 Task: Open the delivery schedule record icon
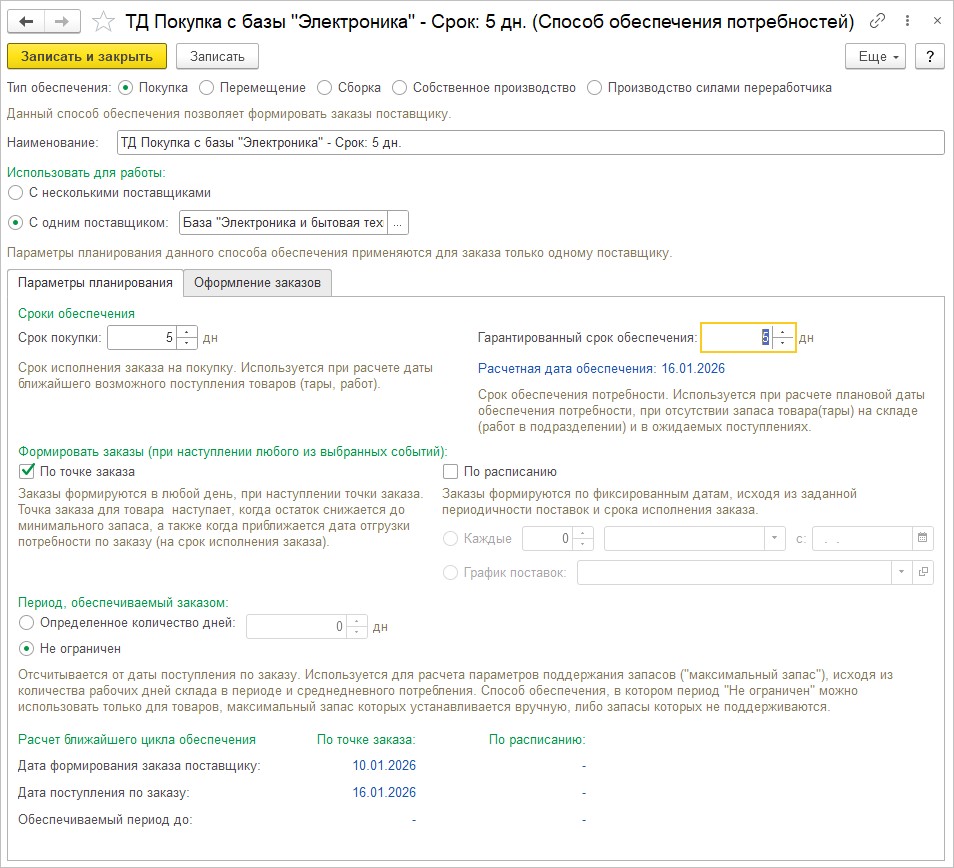click(923, 572)
